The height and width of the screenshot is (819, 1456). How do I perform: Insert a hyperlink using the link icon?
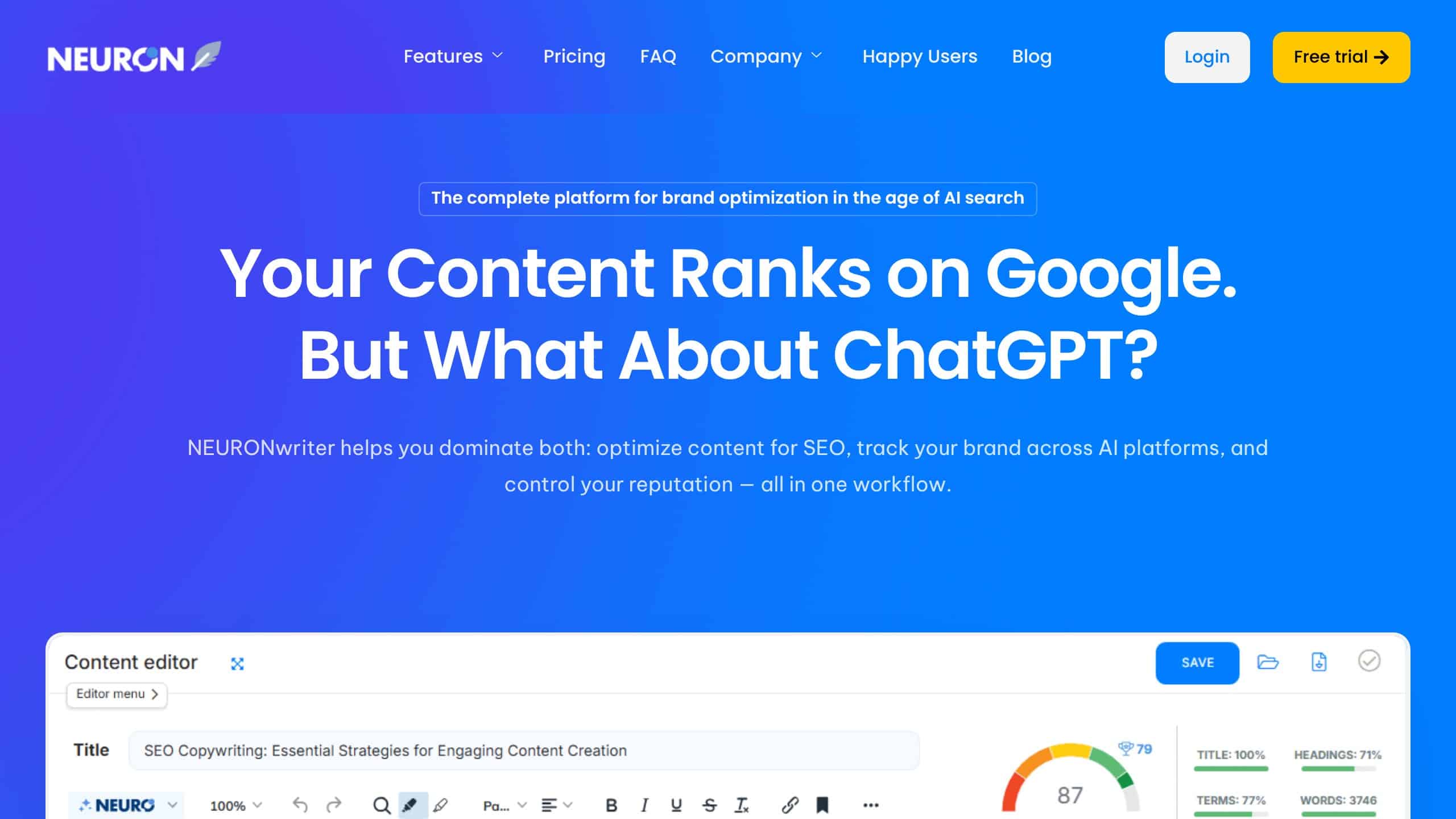[x=788, y=805]
